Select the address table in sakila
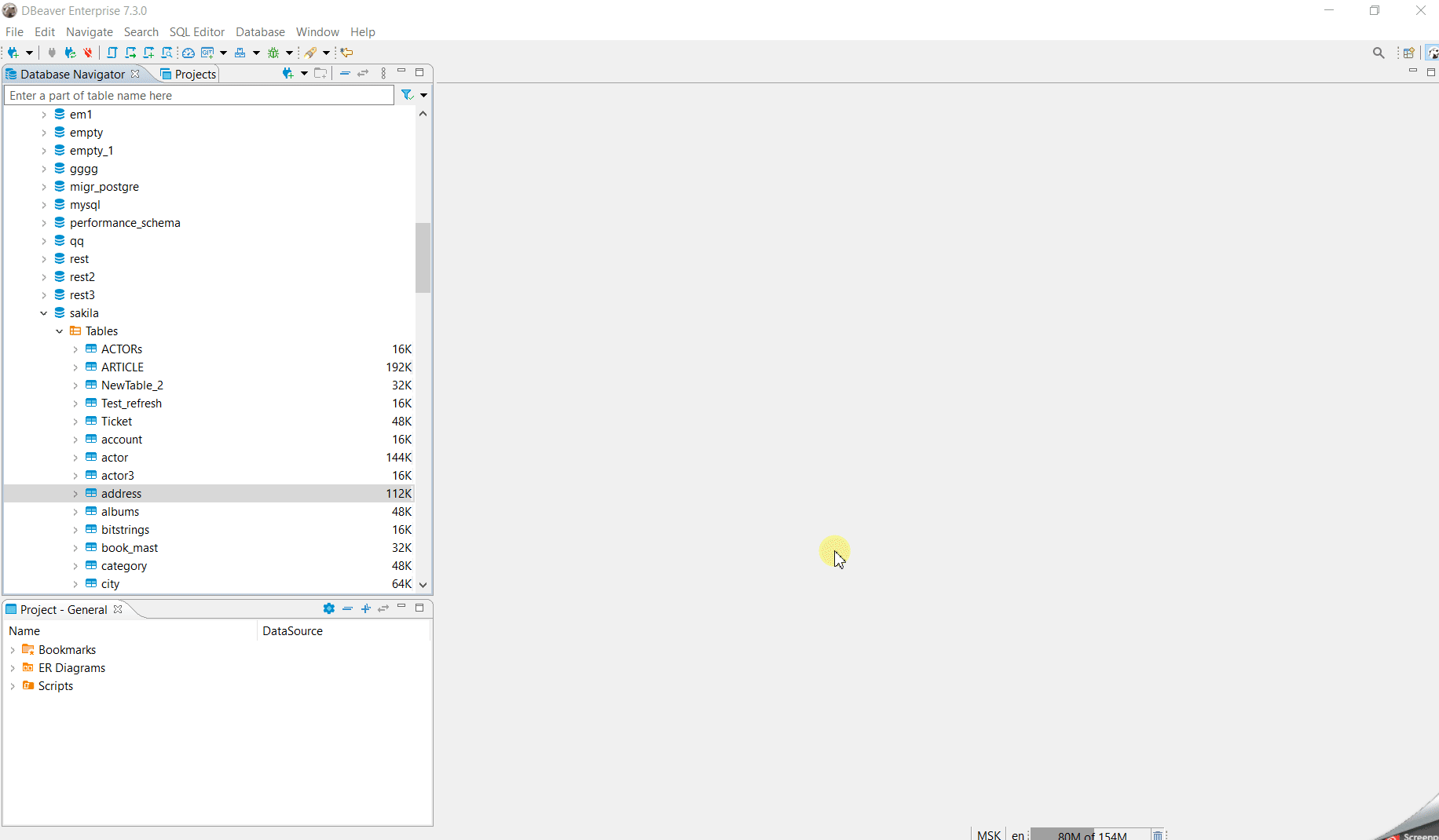The height and width of the screenshot is (840, 1439). (x=122, y=493)
